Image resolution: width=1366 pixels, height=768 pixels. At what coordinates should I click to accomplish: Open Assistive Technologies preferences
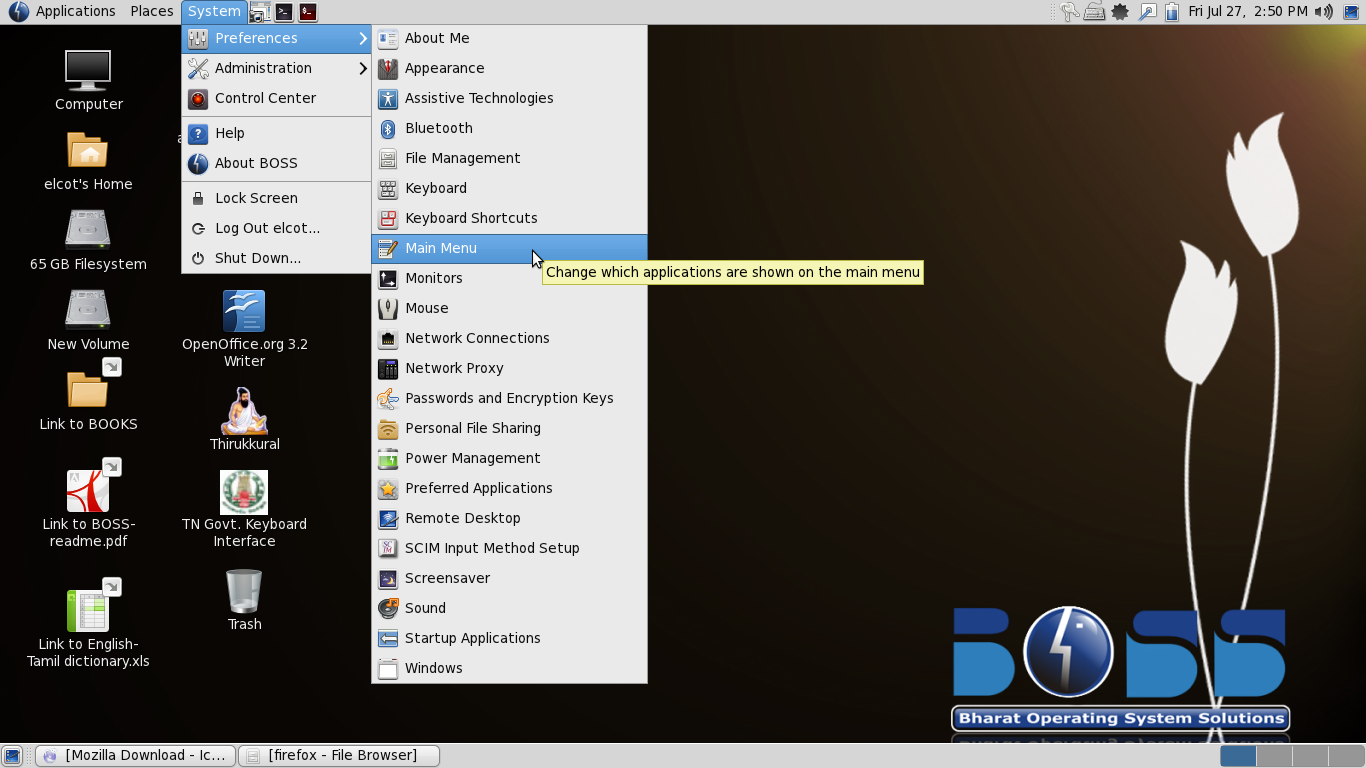click(509, 98)
